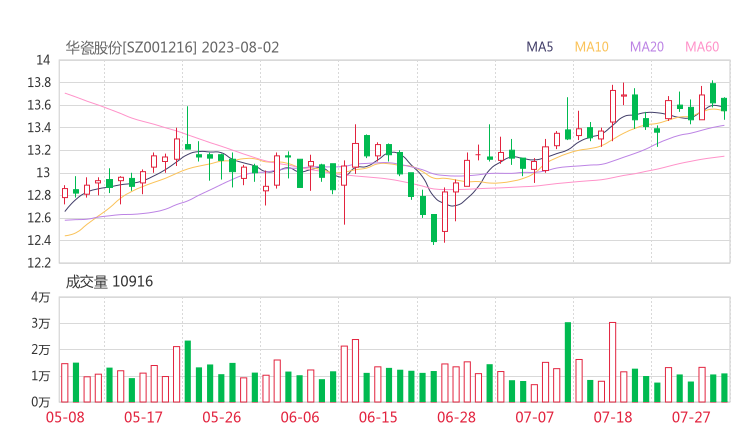Click the 13.2 price axis value
The image size is (740, 440).
[39, 150]
